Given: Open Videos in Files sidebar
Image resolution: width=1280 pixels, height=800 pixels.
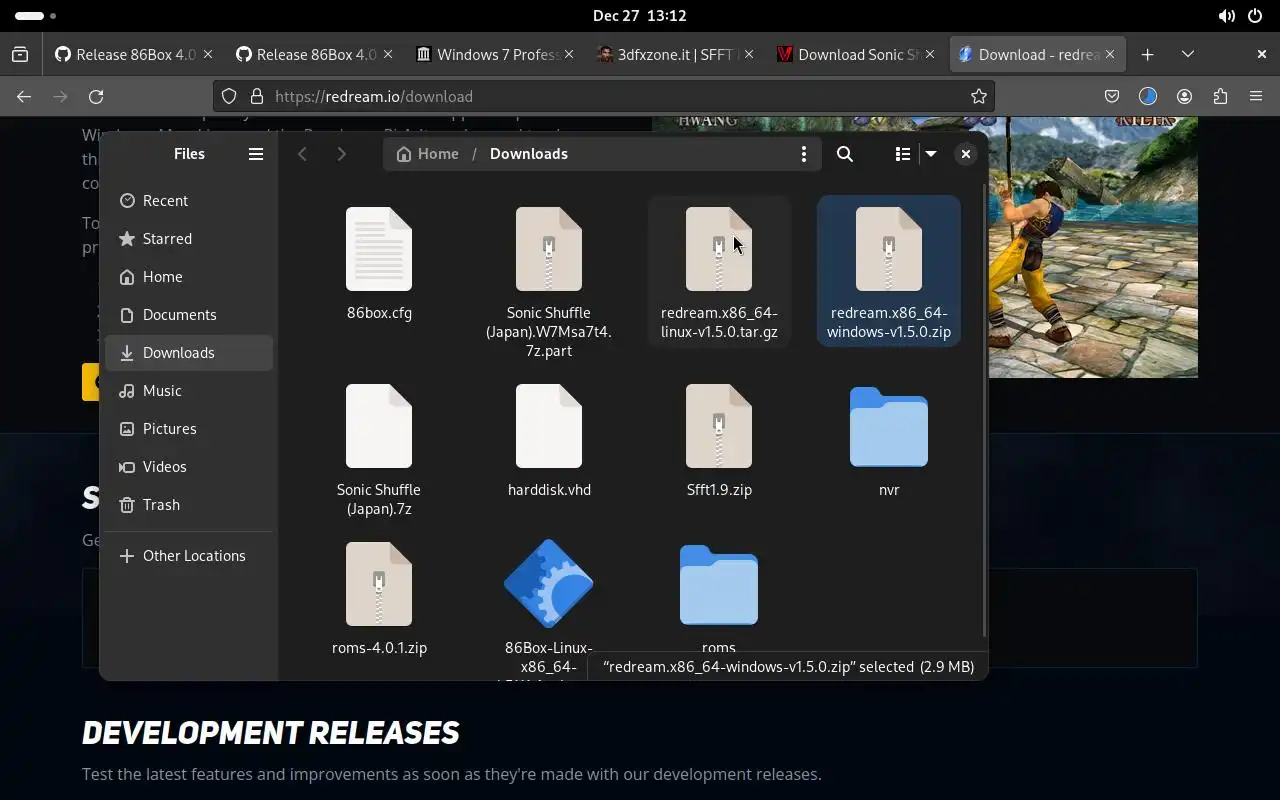Looking at the screenshot, I should [189, 467].
